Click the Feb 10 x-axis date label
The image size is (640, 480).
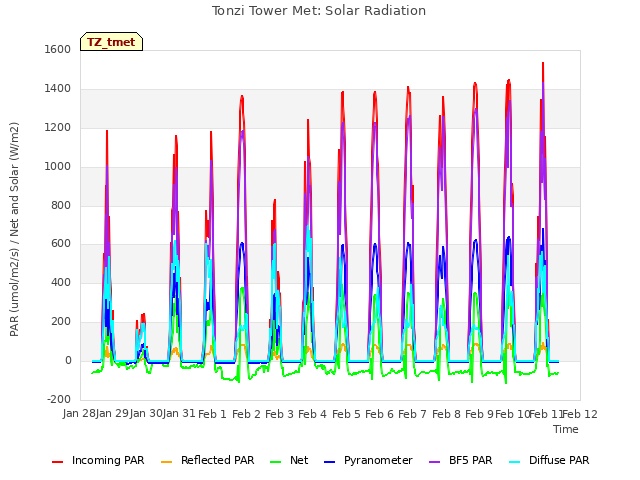pos(512,414)
